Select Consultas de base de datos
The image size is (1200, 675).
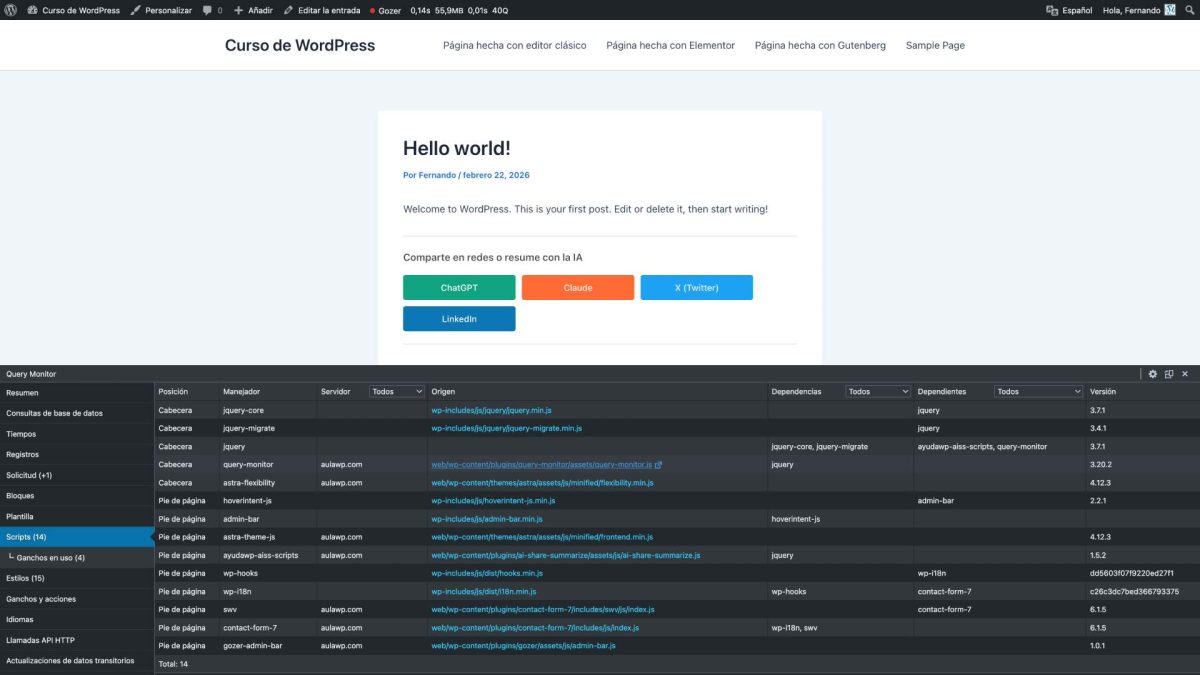tap(77, 413)
